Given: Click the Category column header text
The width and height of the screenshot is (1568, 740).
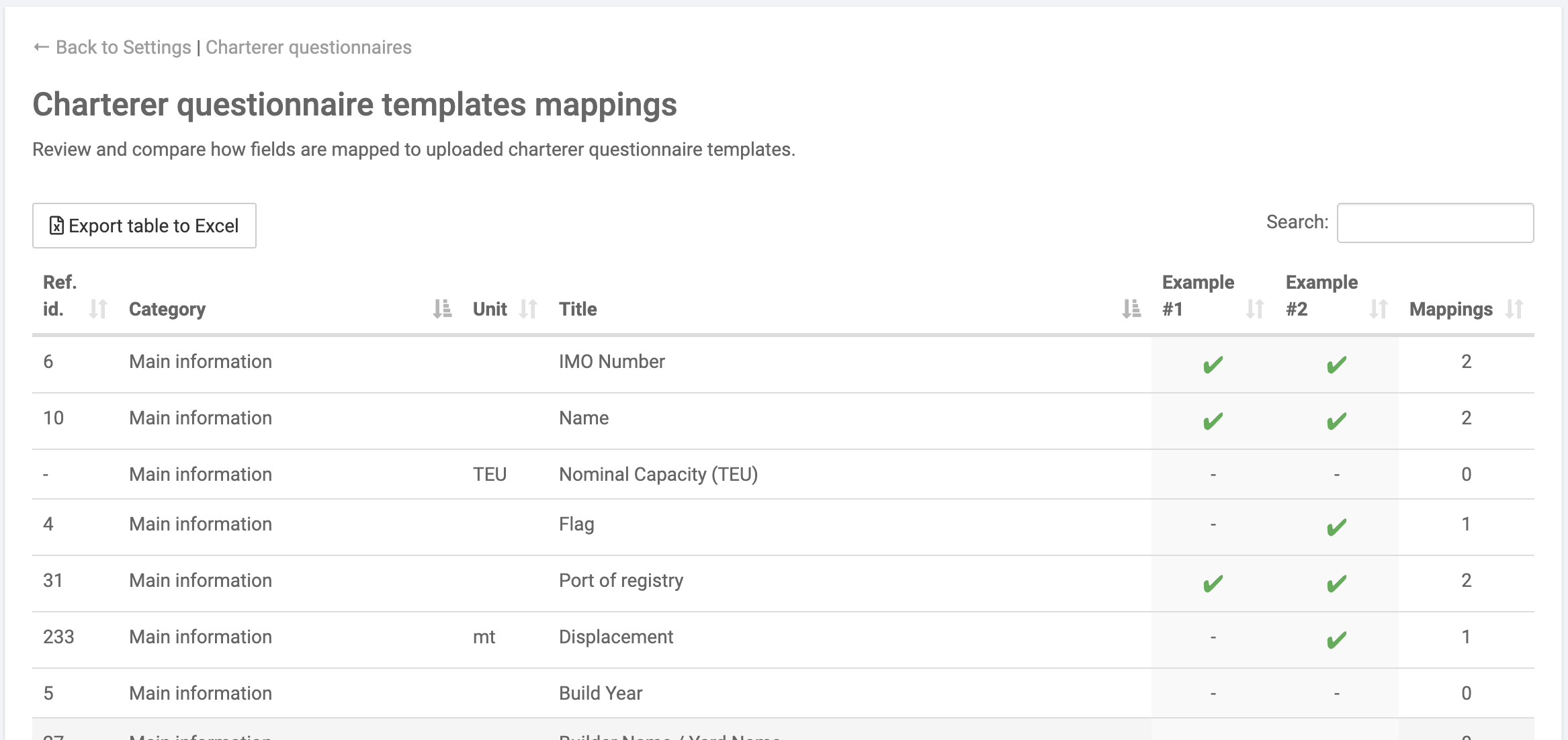Looking at the screenshot, I should click(167, 309).
